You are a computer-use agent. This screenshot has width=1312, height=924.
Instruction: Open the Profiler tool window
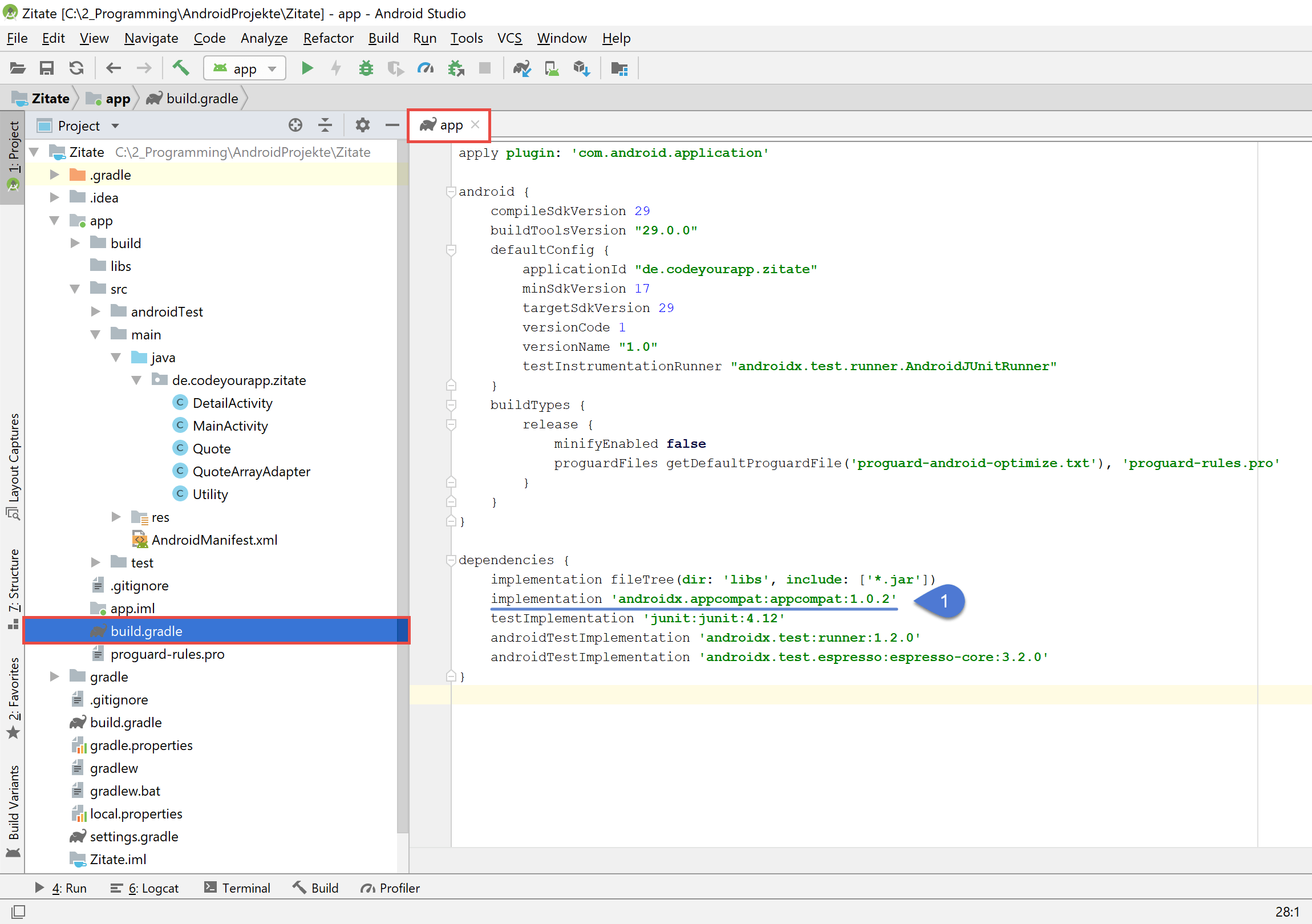[390, 888]
